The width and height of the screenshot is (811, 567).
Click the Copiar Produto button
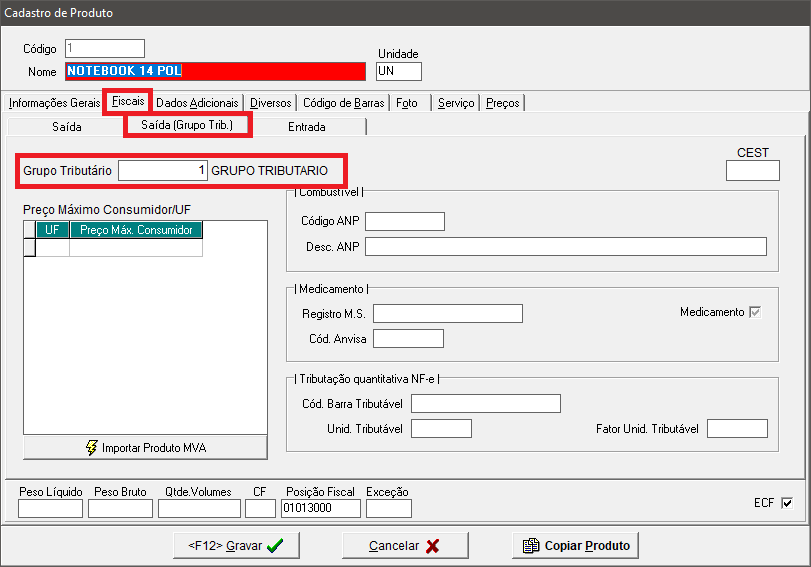point(576,546)
